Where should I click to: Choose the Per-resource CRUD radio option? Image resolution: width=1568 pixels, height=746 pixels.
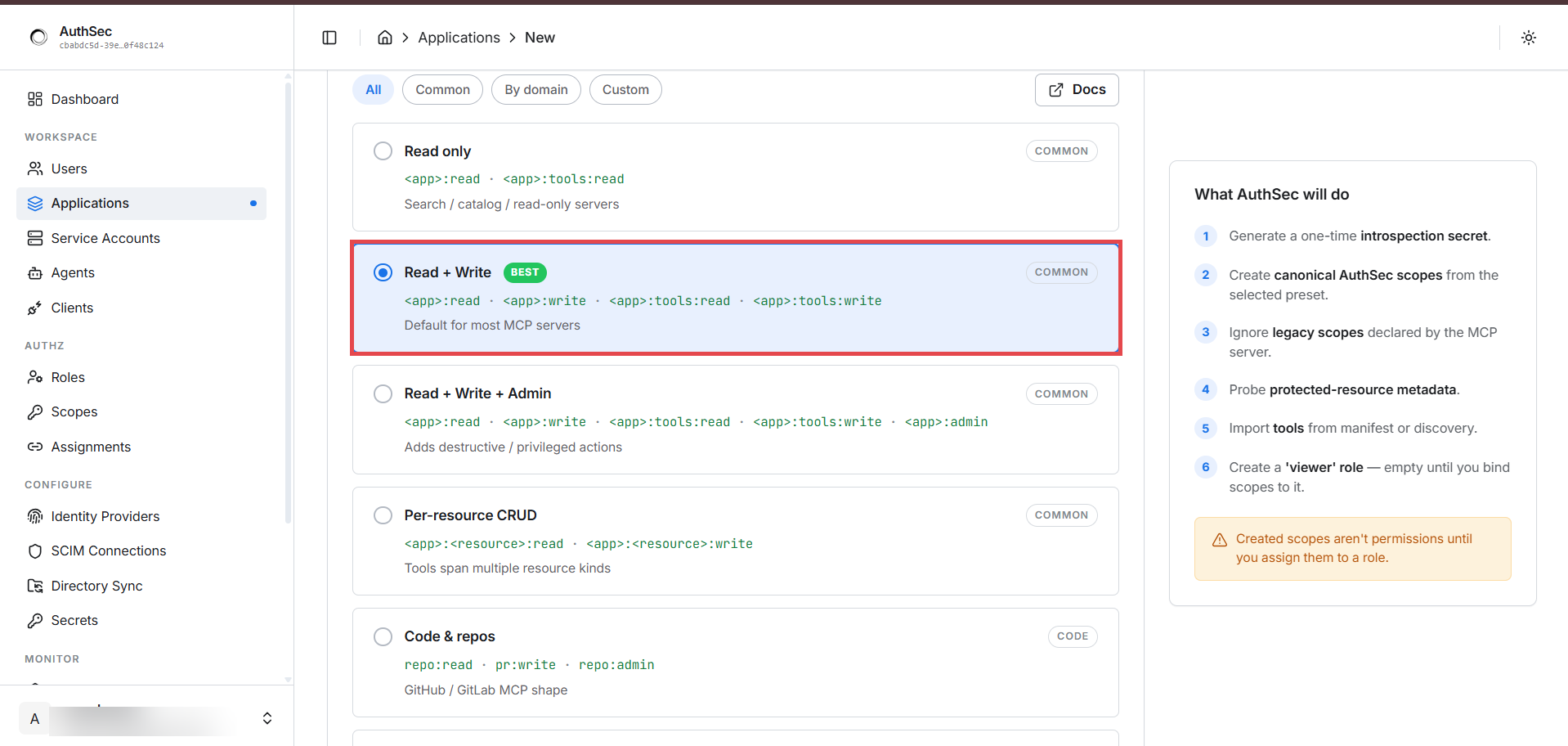(x=383, y=515)
